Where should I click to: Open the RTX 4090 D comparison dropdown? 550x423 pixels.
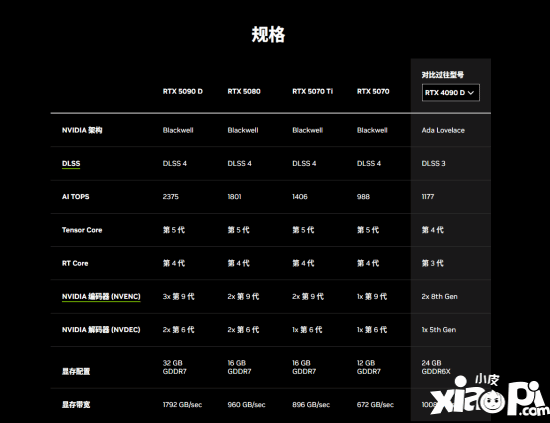[x=451, y=93]
